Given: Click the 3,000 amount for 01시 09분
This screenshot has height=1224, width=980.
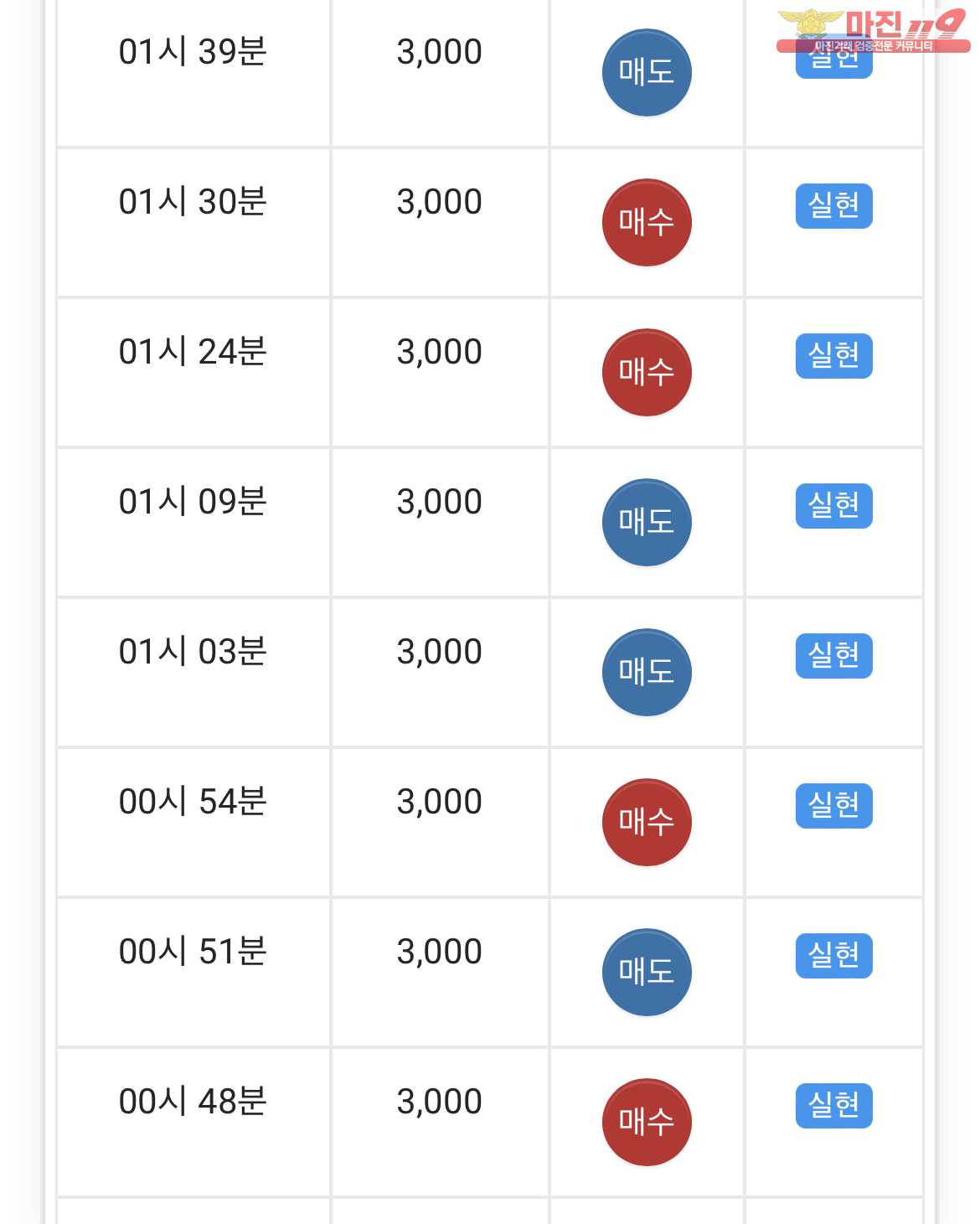Looking at the screenshot, I should tap(440, 502).
